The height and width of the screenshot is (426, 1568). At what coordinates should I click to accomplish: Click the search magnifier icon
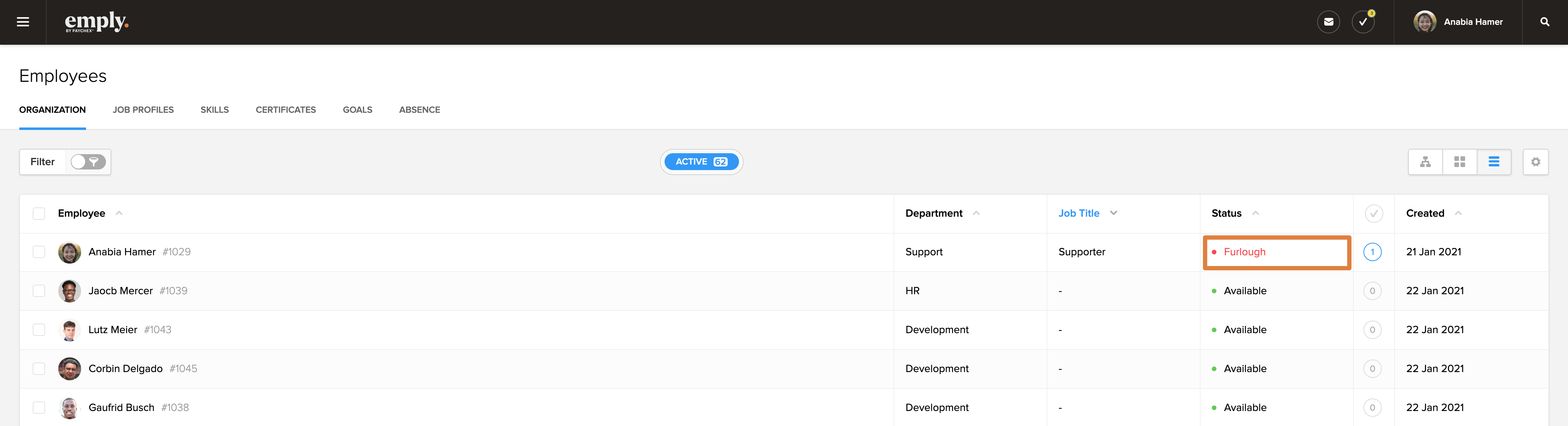point(1544,22)
